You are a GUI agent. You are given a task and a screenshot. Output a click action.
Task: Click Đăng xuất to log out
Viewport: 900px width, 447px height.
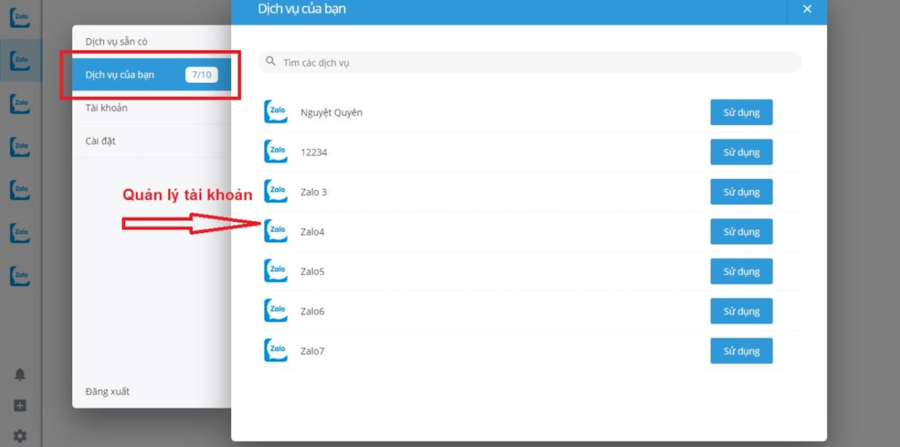pyautogui.click(x=107, y=391)
